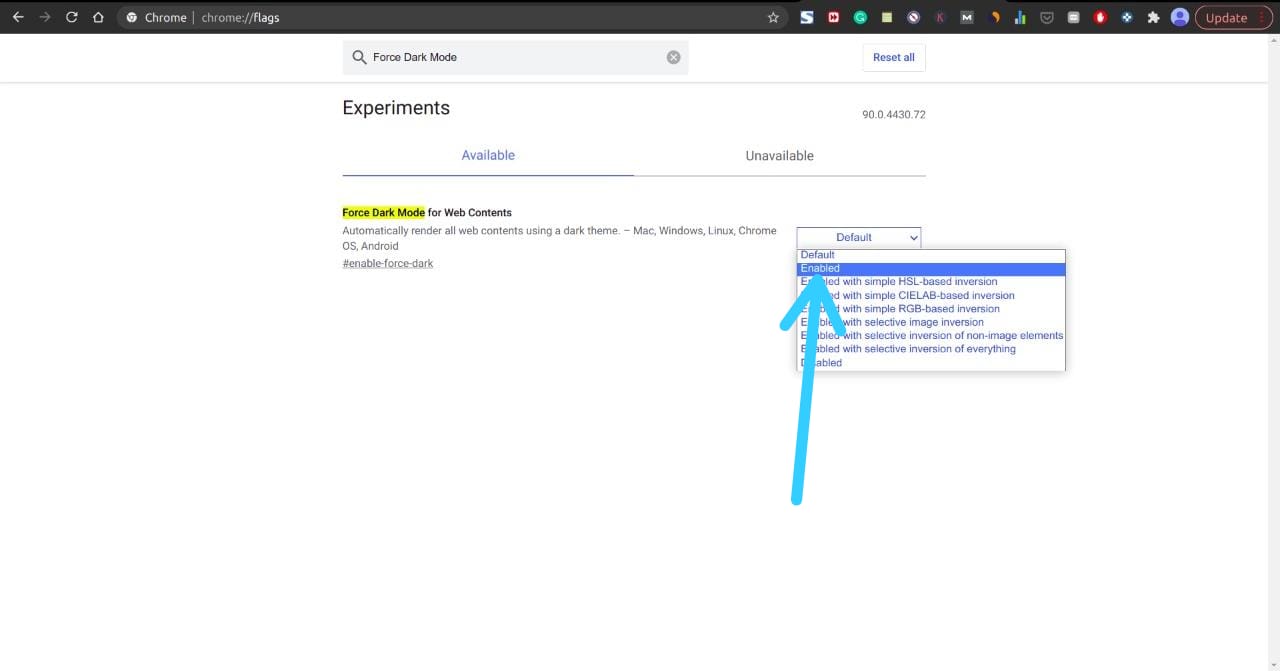The image size is (1280, 671).
Task: Switch to the Available tab
Action: (x=488, y=156)
